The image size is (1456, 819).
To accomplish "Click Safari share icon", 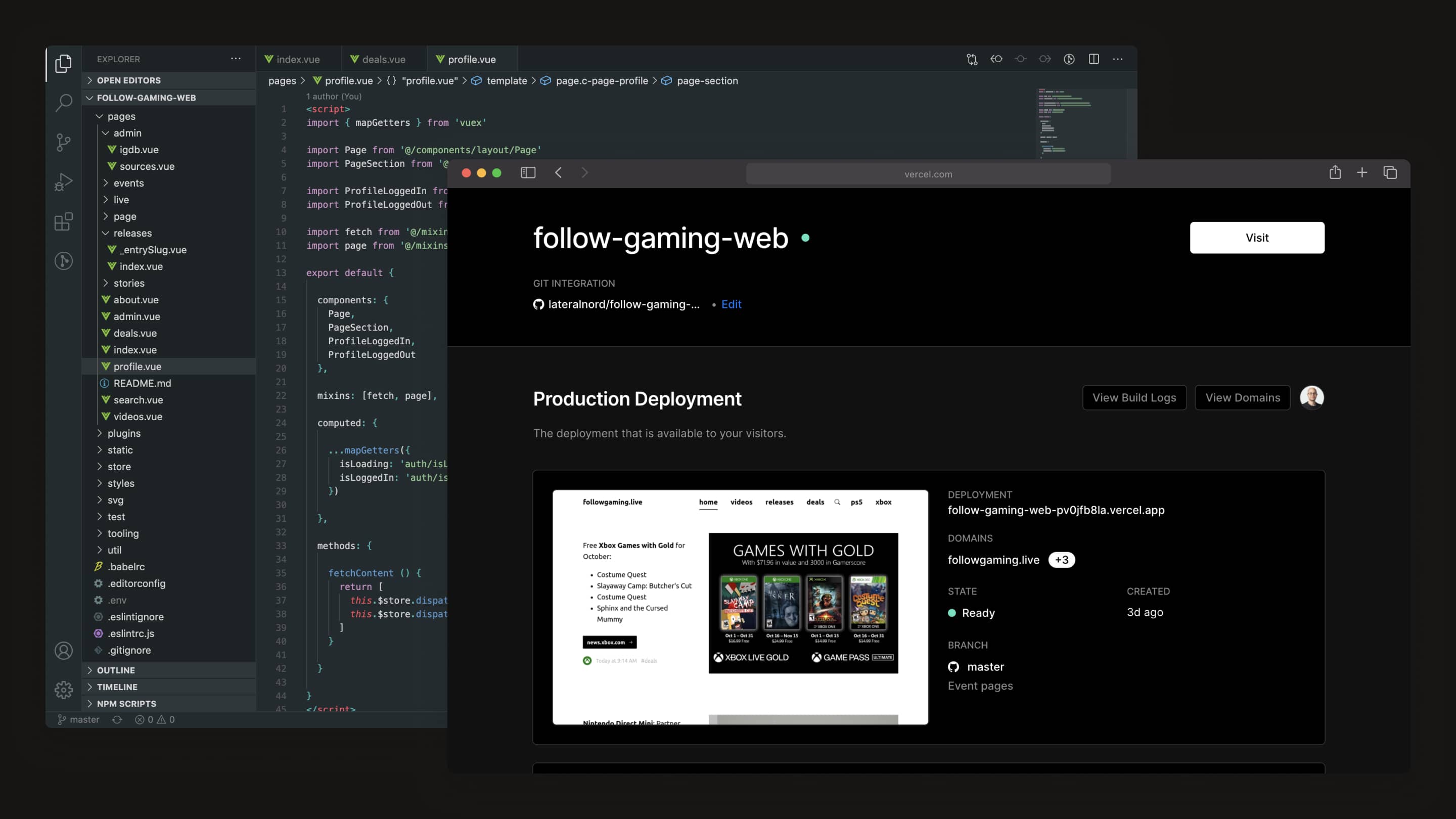I will point(1335,172).
